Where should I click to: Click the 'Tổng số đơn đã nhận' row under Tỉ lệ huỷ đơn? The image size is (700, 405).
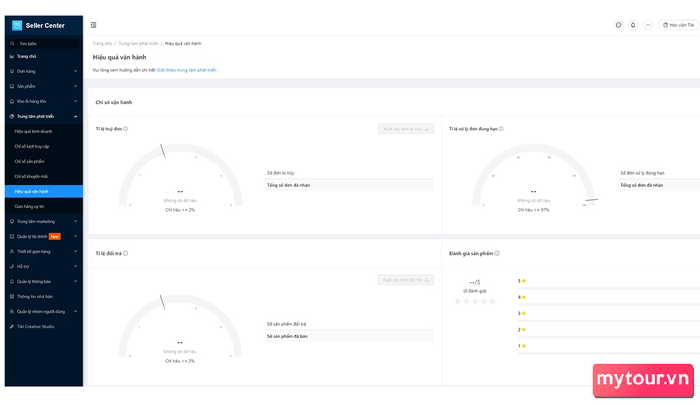pos(349,185)
